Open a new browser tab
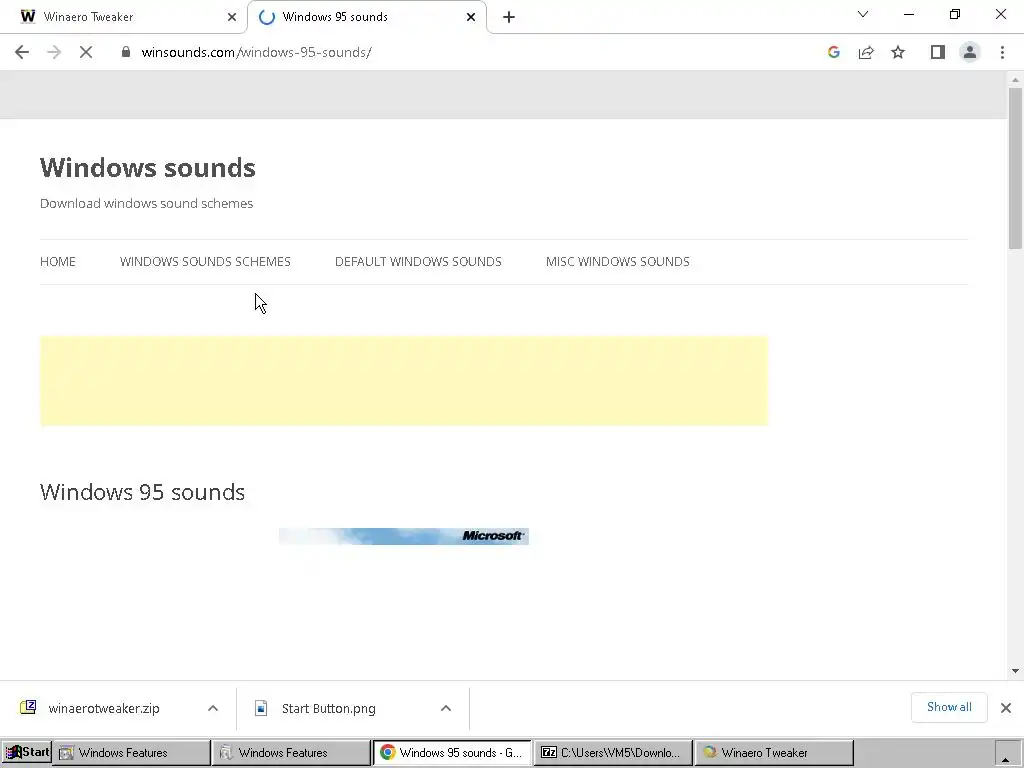Screen dimensions: 1024x768 pyautogui.click(x=509, y=17)
